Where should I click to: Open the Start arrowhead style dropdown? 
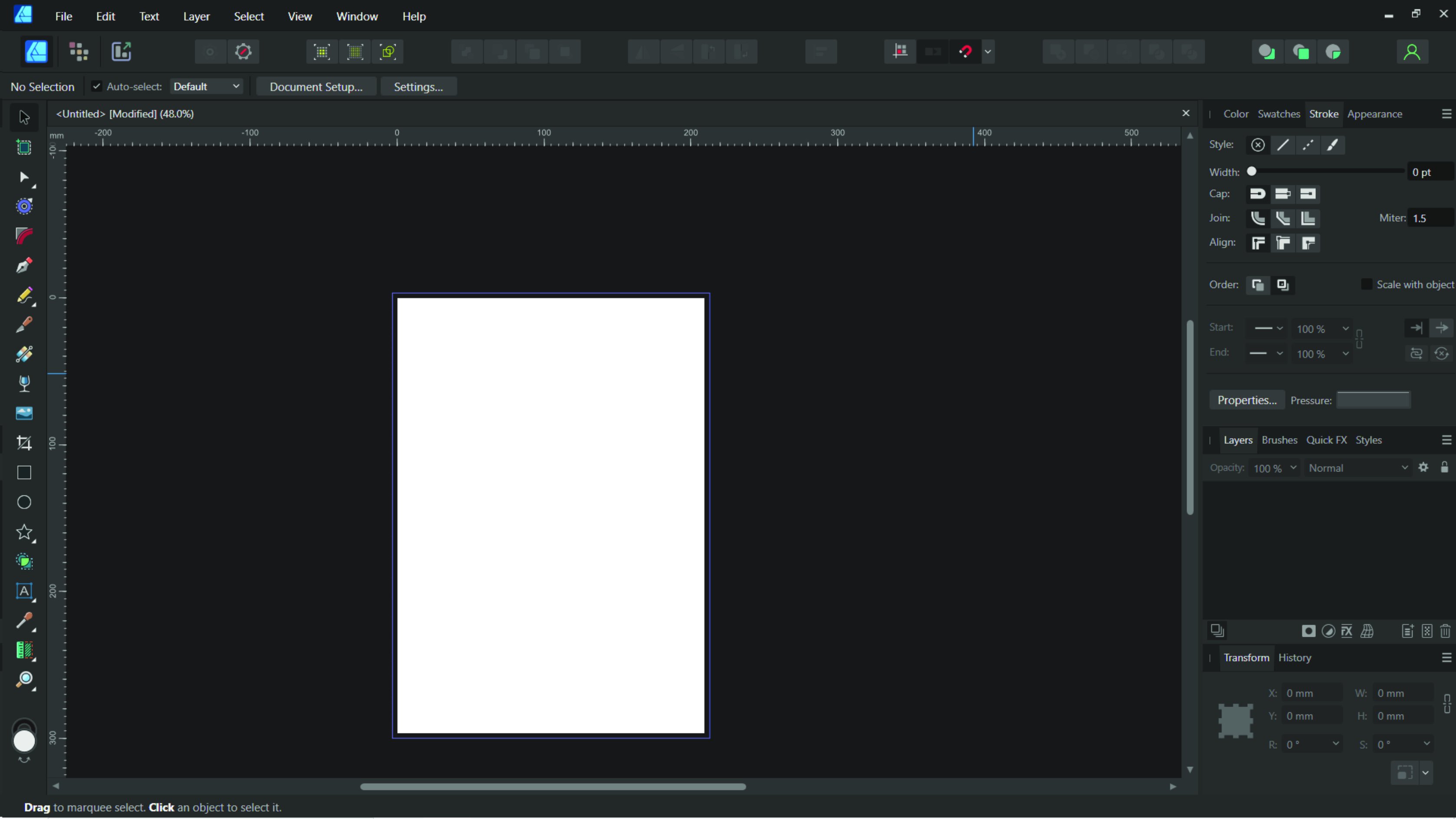(1268, 328)
